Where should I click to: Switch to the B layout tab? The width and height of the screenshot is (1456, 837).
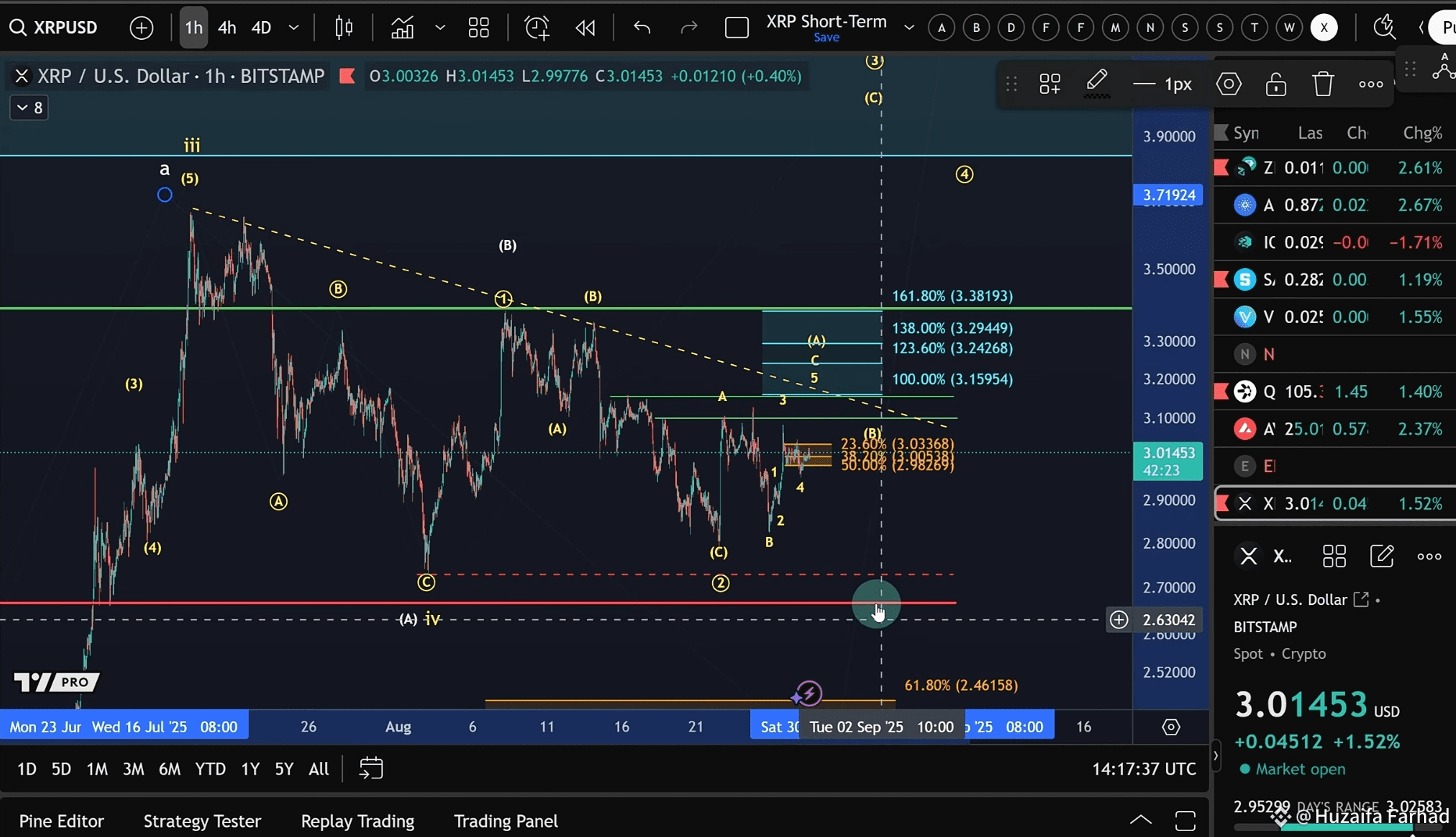976,28
